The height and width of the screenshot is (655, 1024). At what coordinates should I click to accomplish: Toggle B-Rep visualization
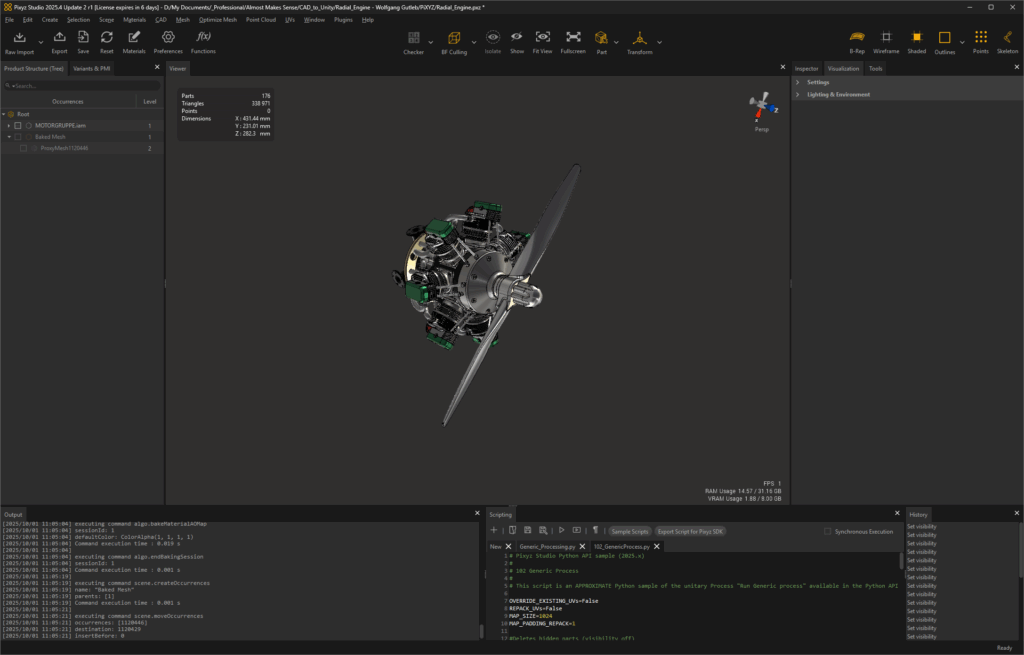point(857,37)
